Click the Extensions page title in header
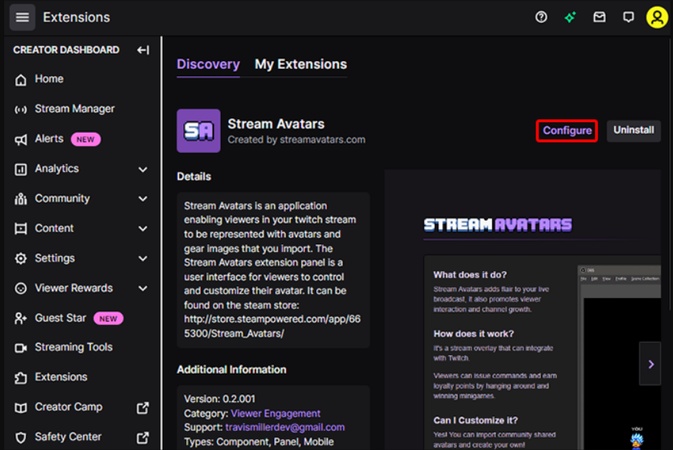 (x=76, y=18)
